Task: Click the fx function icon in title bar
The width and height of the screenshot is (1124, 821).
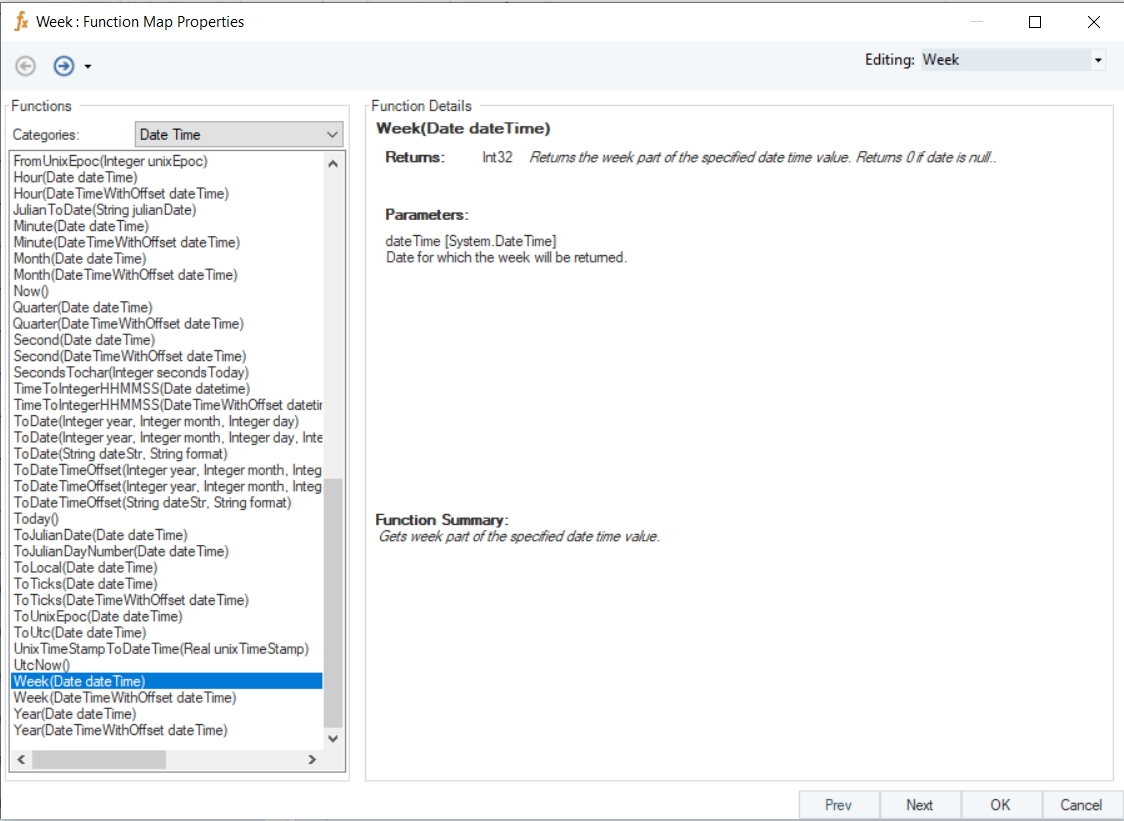Action: pyautogui.click(x=20, y=21)
